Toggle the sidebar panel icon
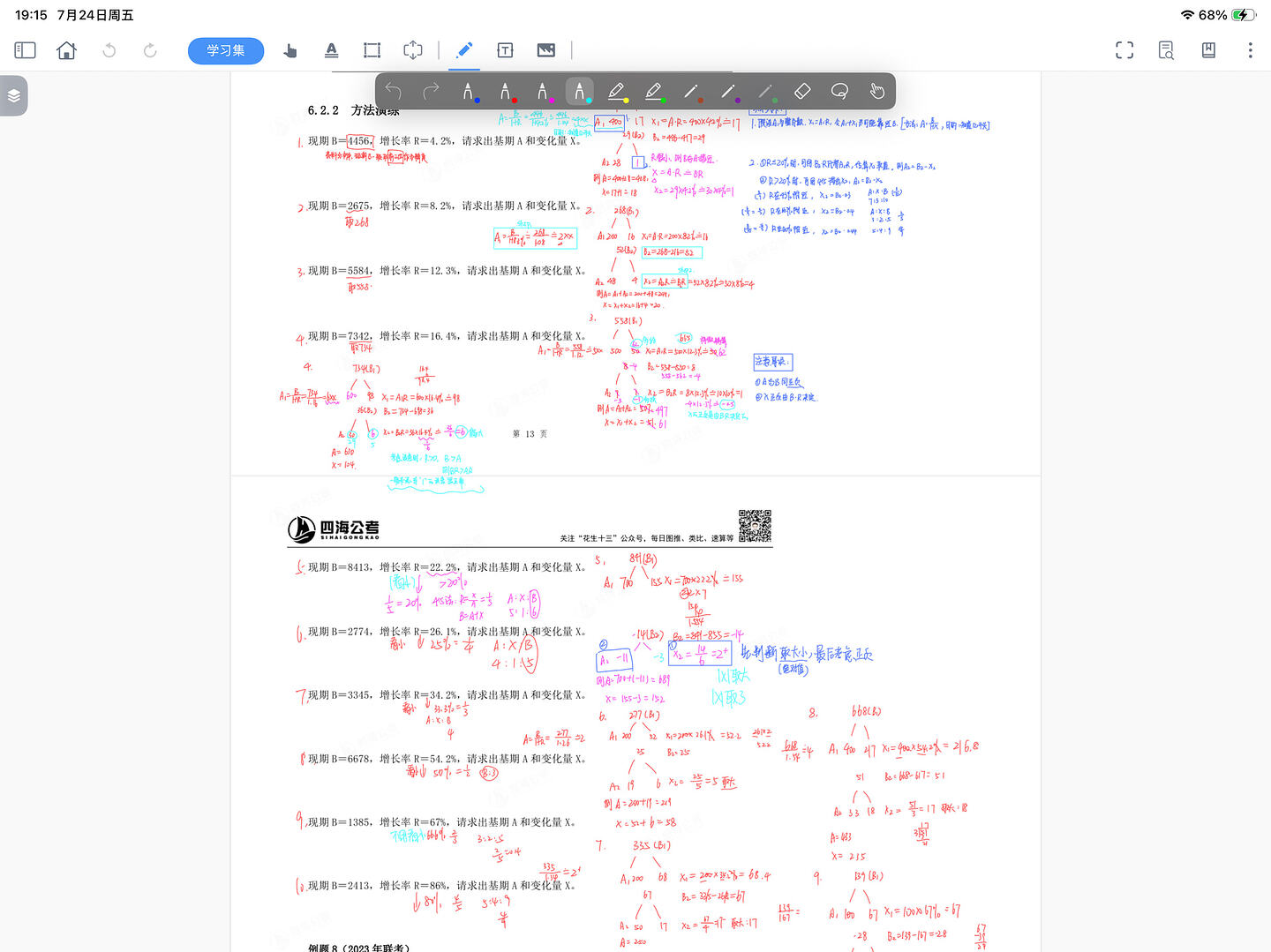 (25, 50)
